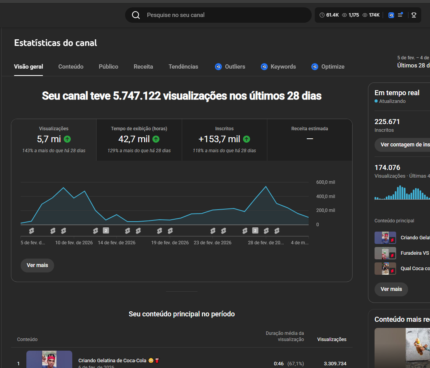The height and width of the screenshot is (368, 430).
Task: Click the Shorts marker above the '5 de fev.' label
Action: [31, 230]
